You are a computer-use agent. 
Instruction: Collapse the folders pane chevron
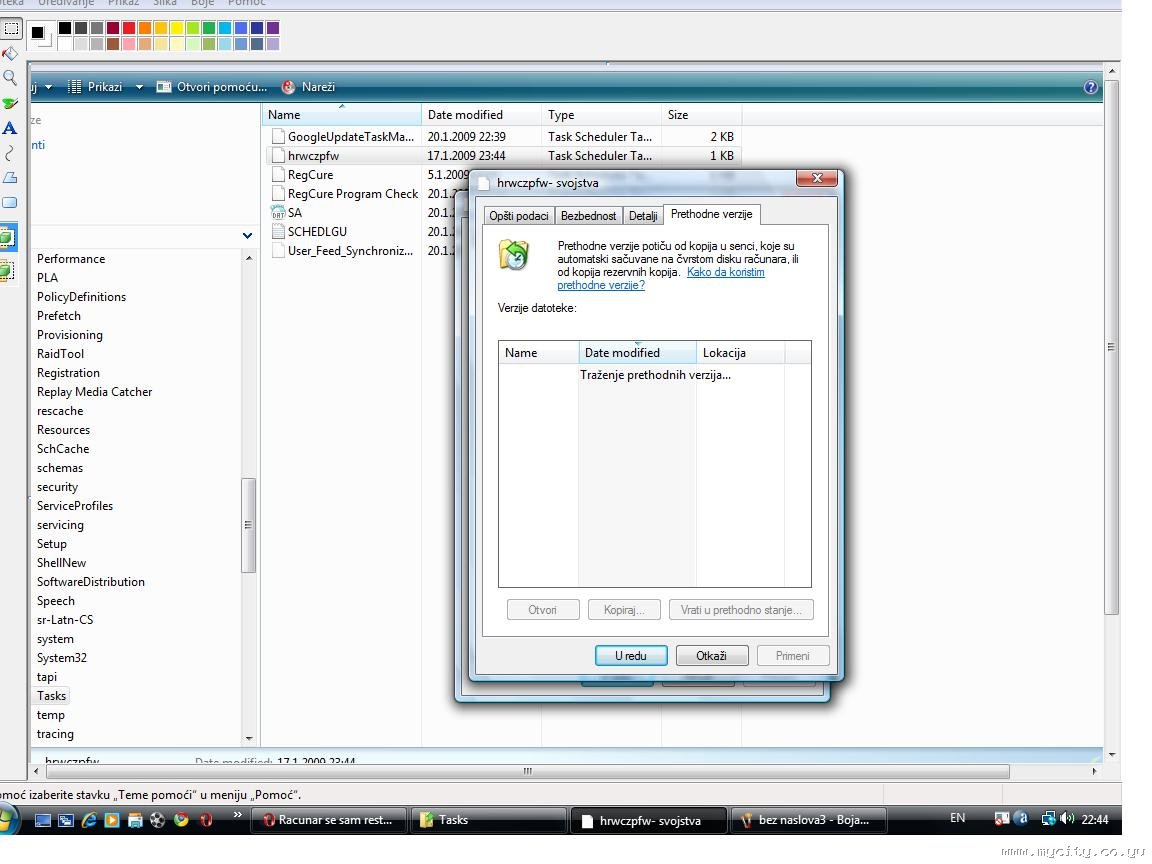[248, 236]
